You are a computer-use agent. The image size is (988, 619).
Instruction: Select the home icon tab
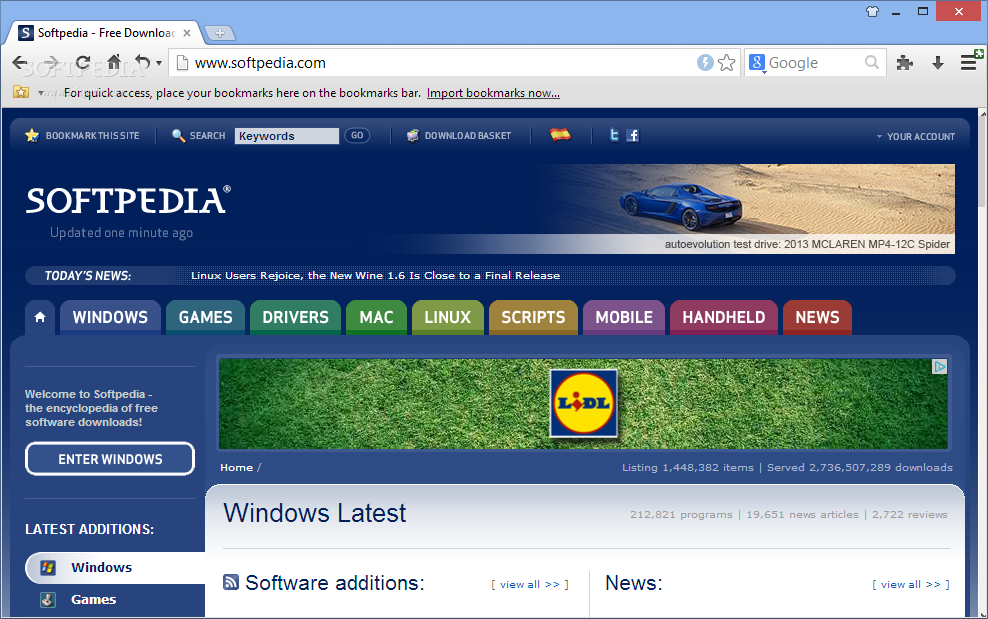pyautogui.click(x=40, y=317)
